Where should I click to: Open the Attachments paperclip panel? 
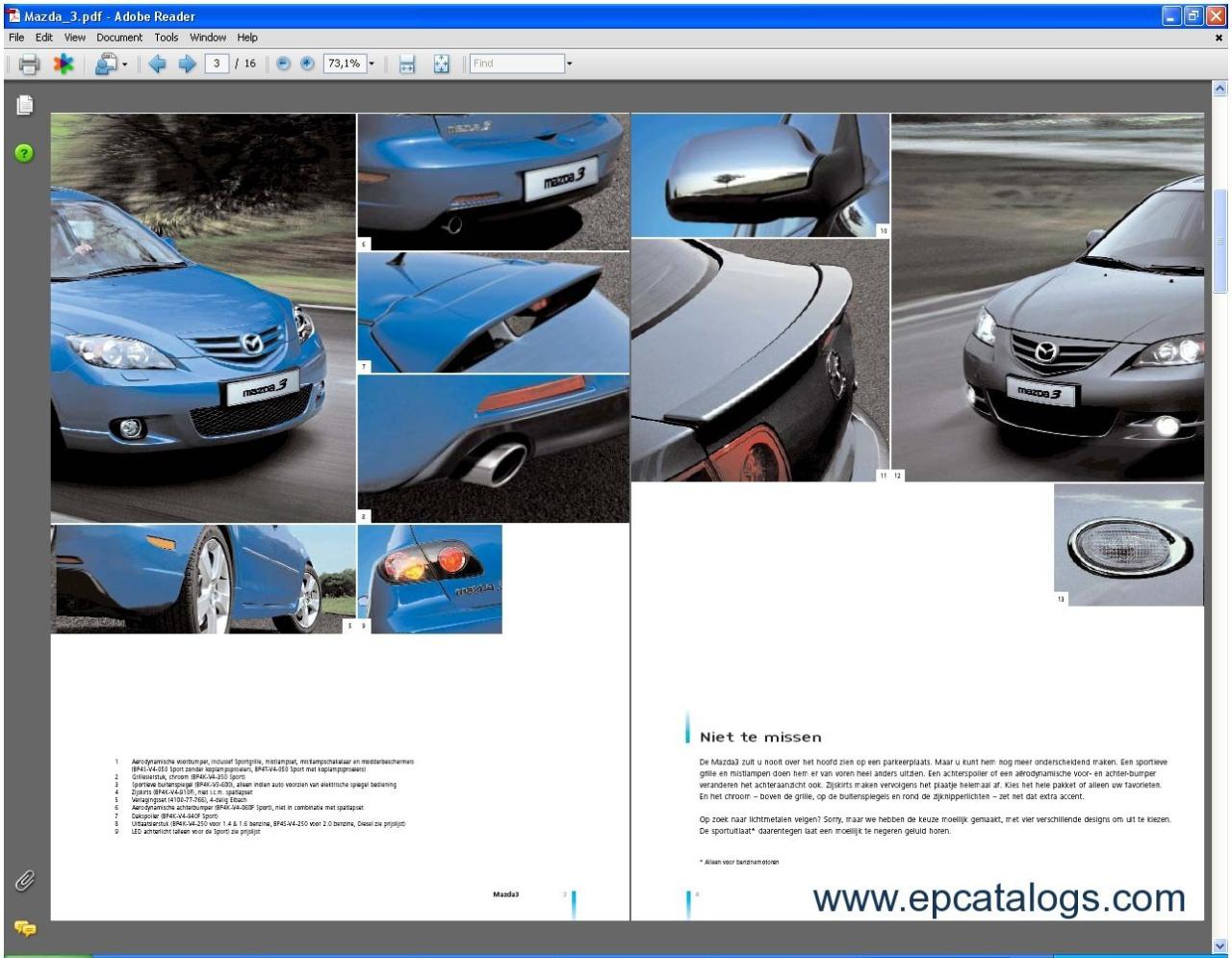(25, 880)
